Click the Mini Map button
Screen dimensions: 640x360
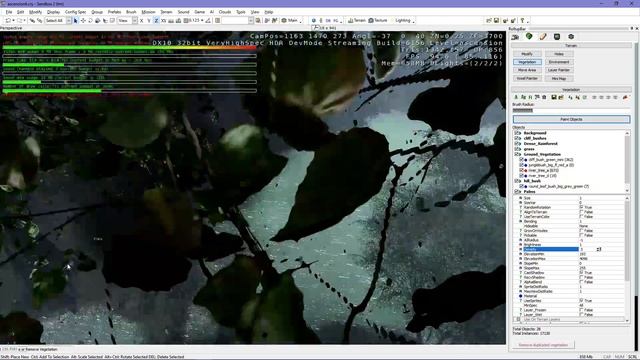pos(559,78)
